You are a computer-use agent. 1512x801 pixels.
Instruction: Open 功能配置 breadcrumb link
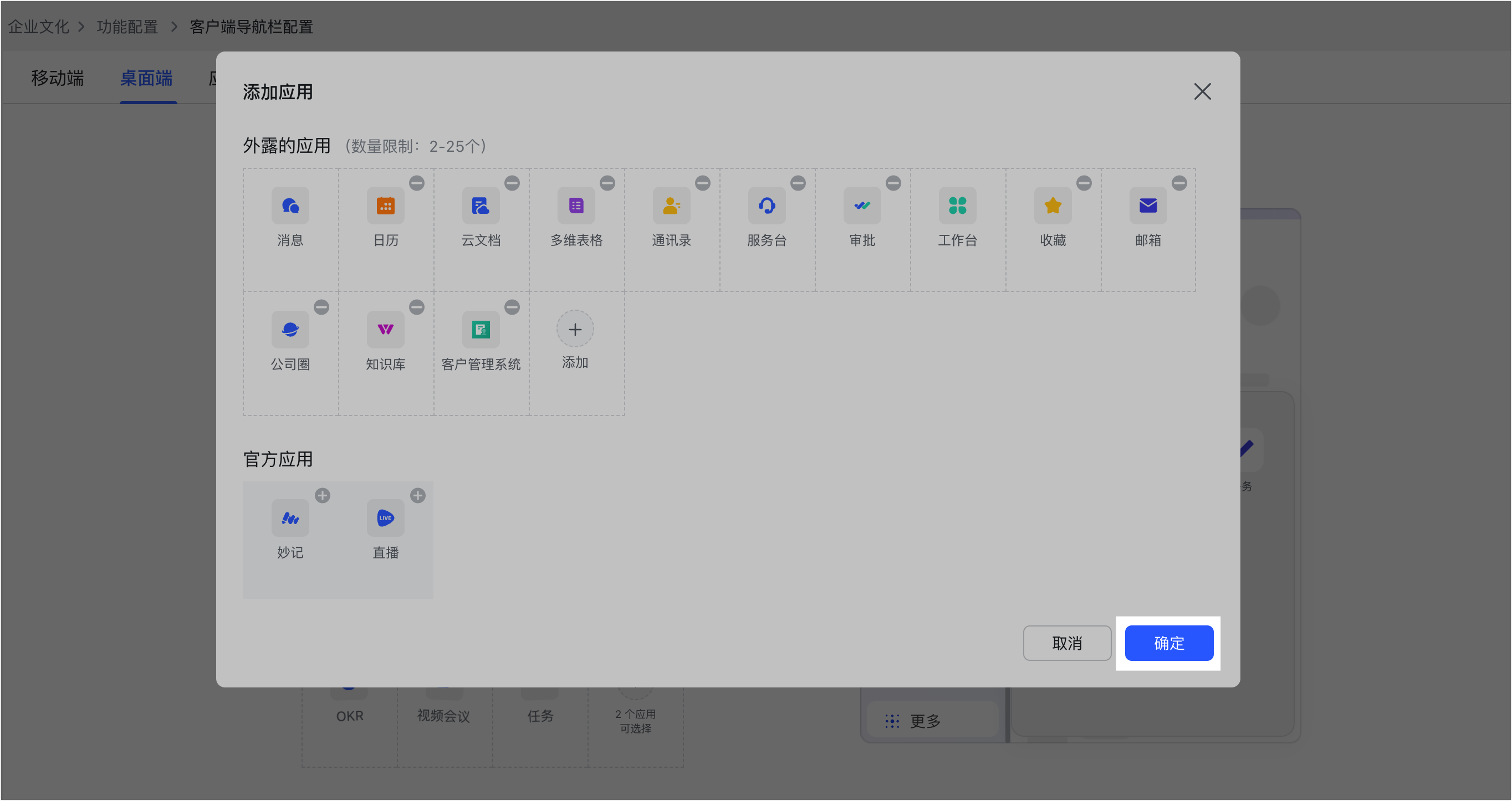click(x=127, y=27)
